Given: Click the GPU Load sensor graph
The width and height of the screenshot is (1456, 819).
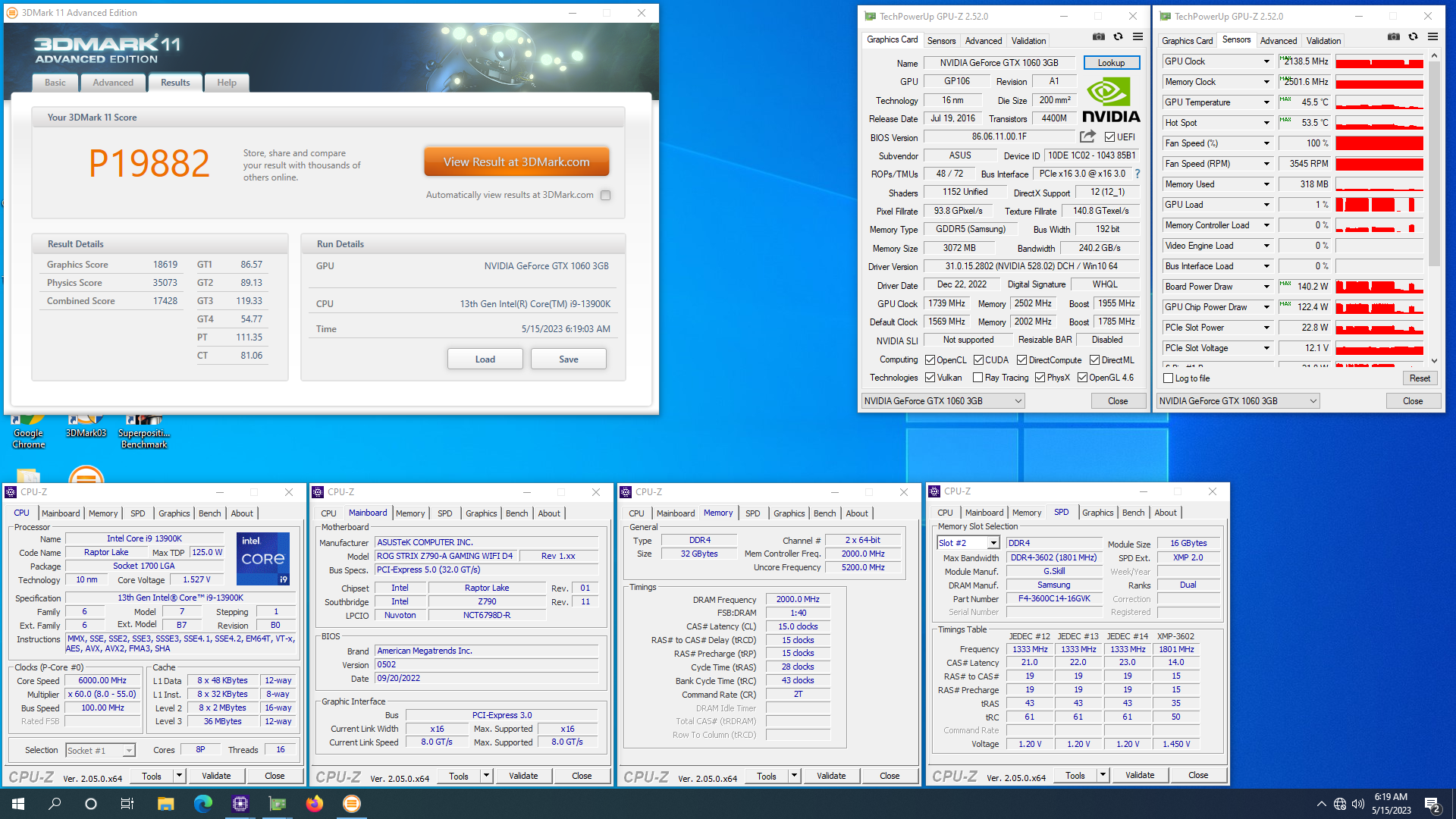Looking at the screenshot, I should point(1379,205).
